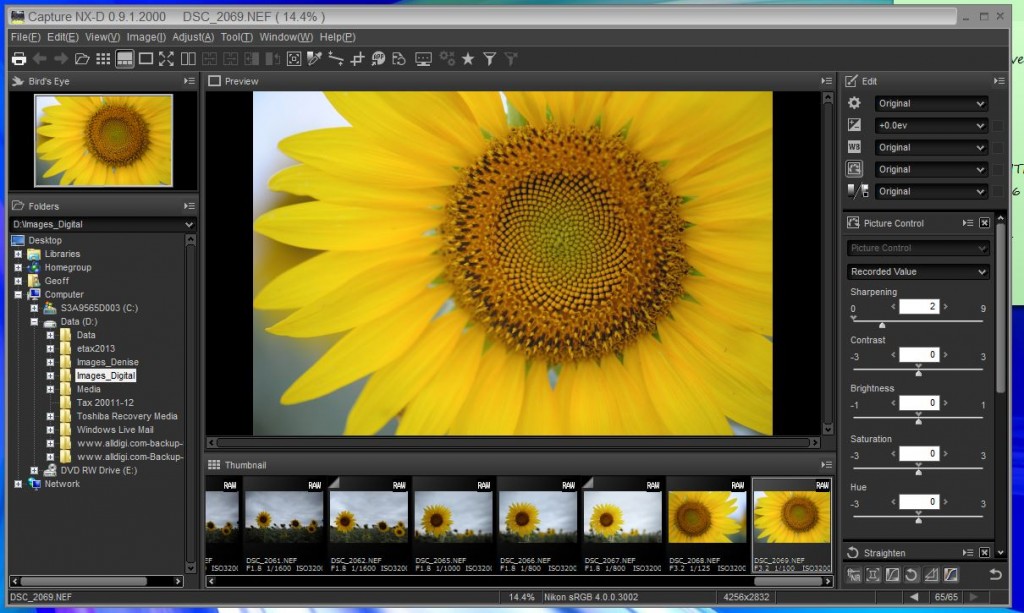Click the exposure compensation icon
This screenshot has width=1024, height=613.
point(854,125)
